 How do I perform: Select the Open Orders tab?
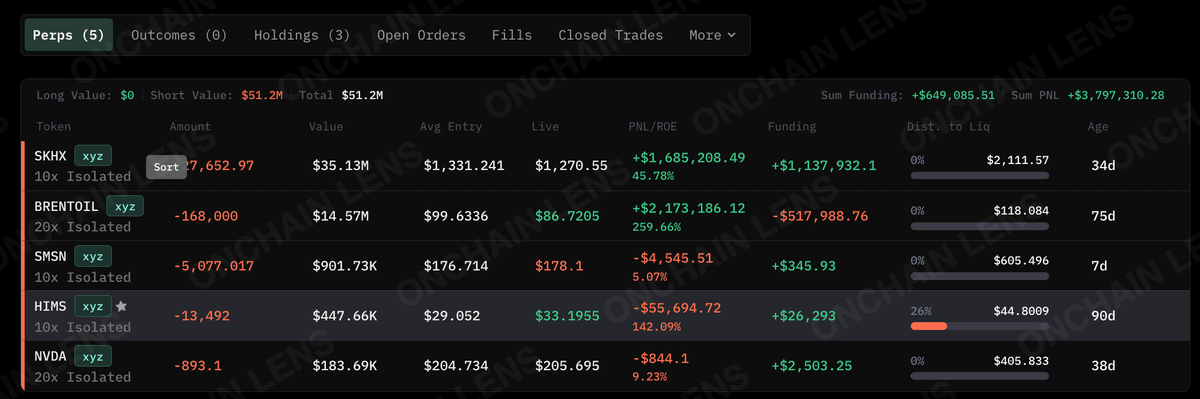tap(421, 35)
